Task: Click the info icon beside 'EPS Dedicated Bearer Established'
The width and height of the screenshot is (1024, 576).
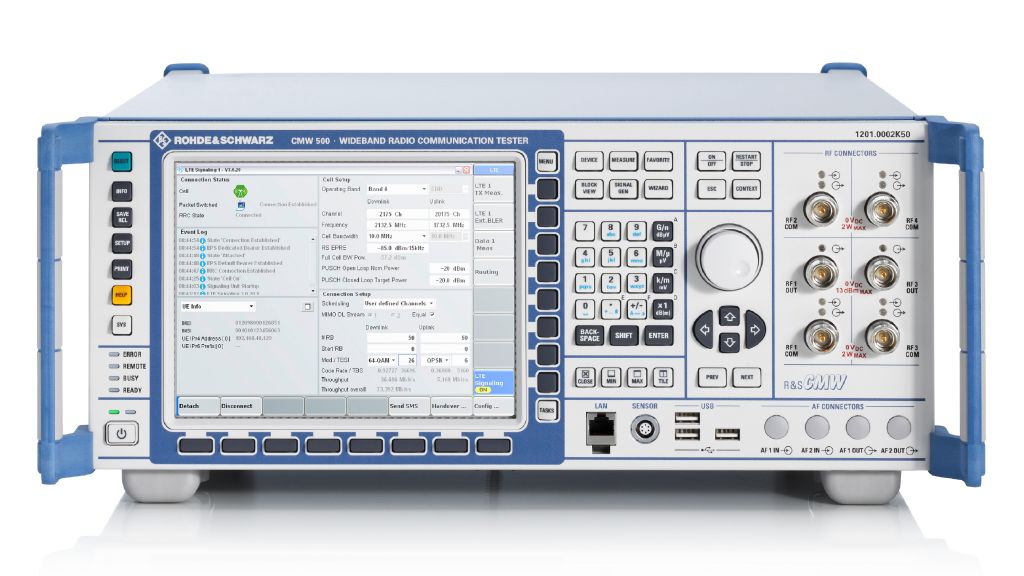Action: (202, 248)
